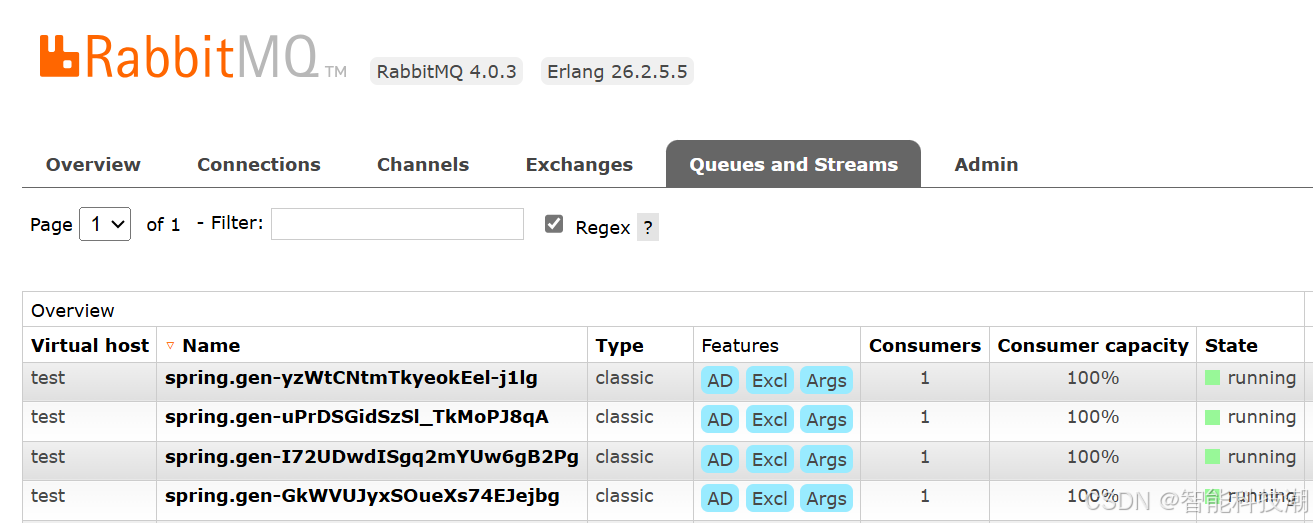Click Excl badge for spring.gen-GkWVUJyxSOueXs74EJejbg
Viewport: 1313px width, 523px height.
pyautogui.click(x=770, y=498)
